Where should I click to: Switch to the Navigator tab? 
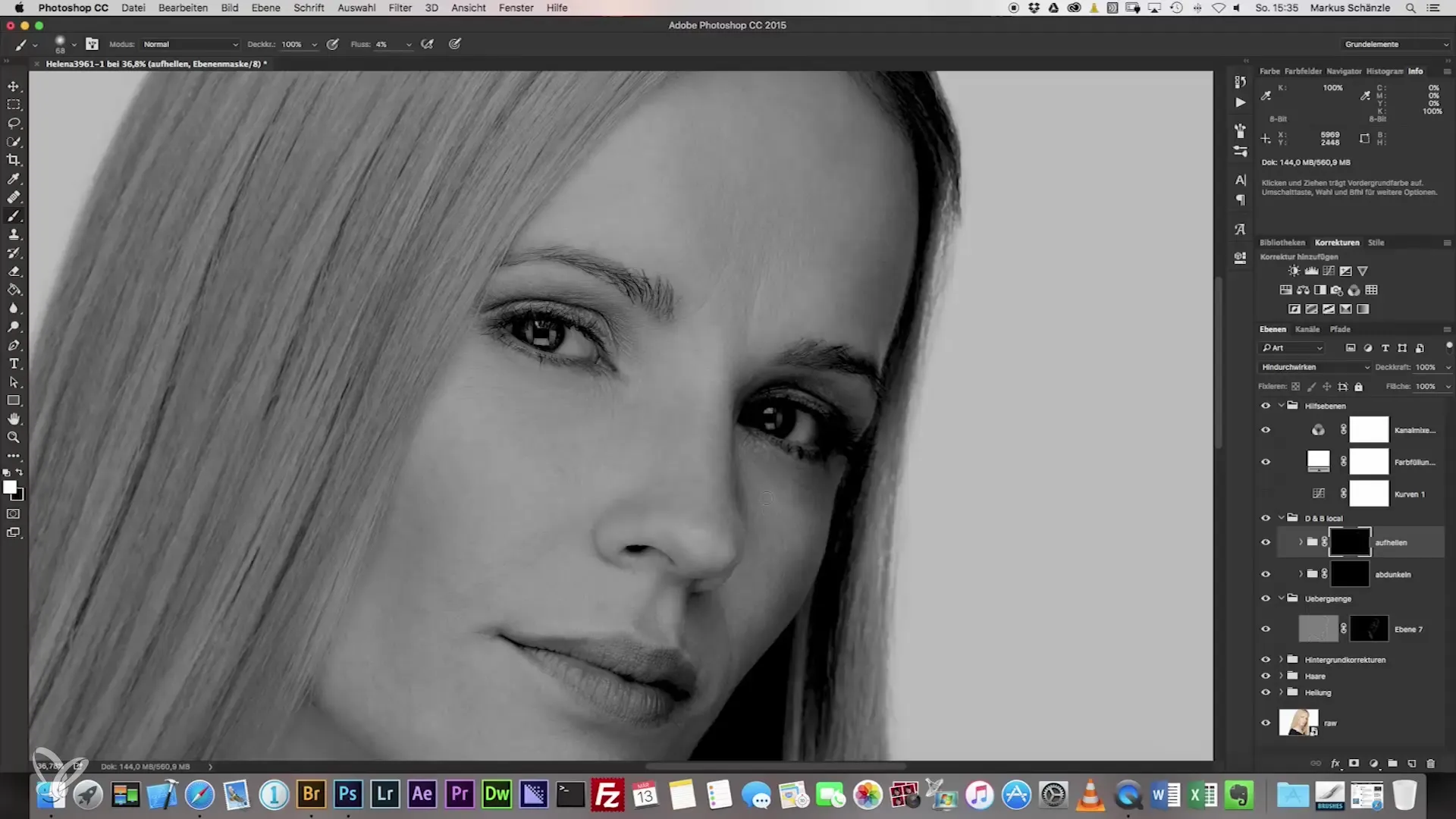click(1344, 71)
